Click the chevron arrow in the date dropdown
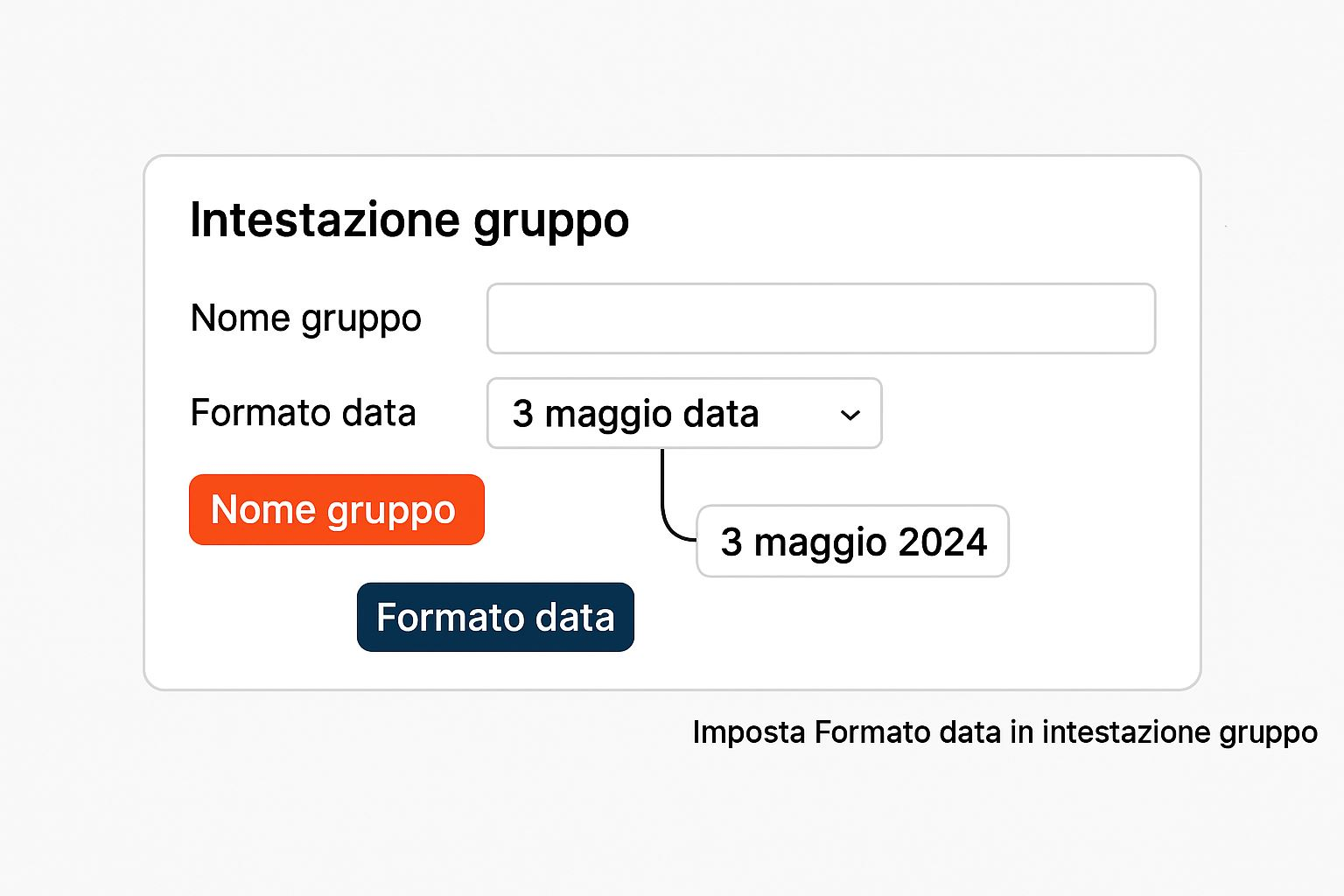The height and width of the screenshot is (896, 1344). [850, 415]
